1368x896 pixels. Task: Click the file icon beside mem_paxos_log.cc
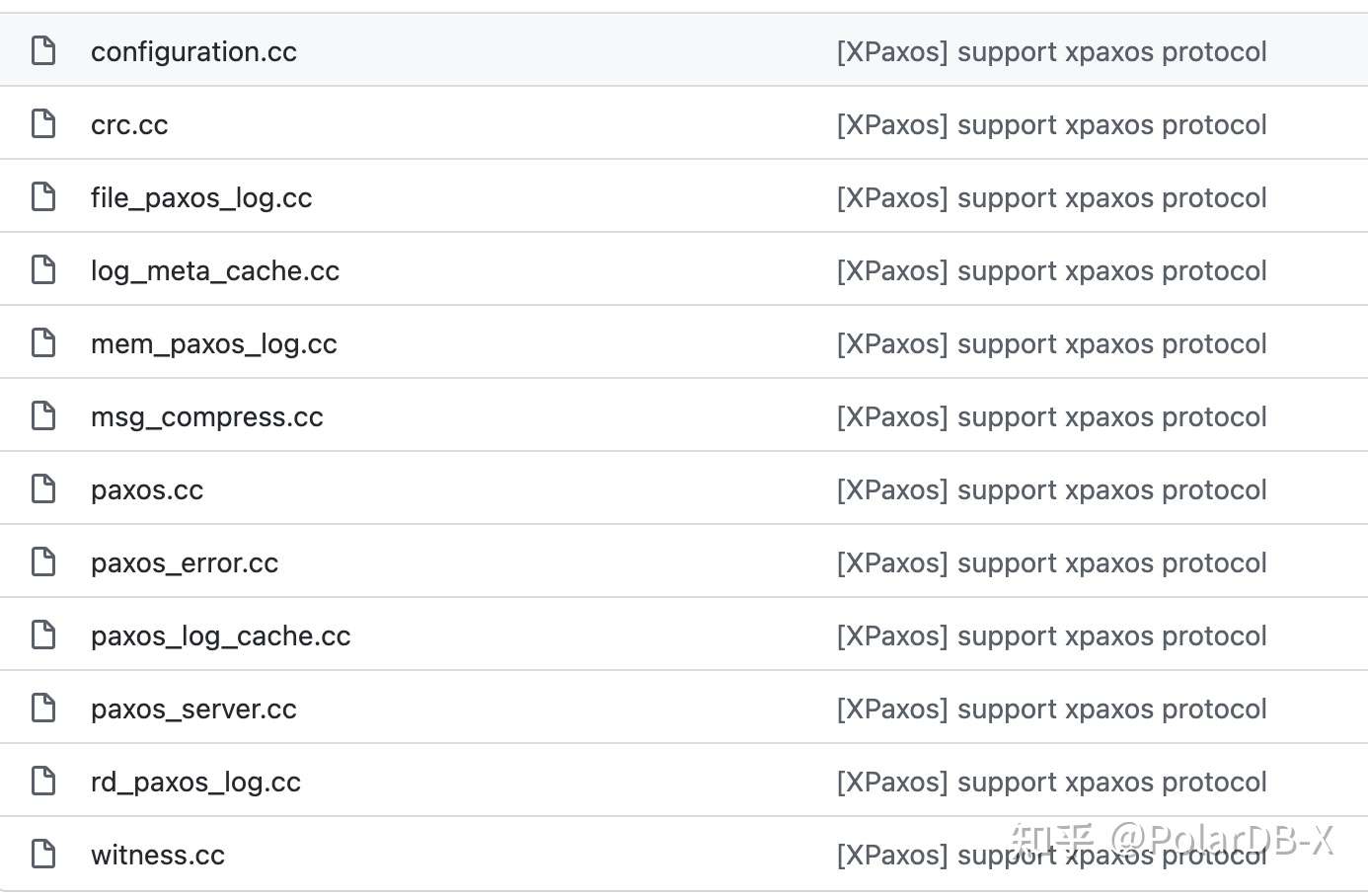[x=43, y=342]
